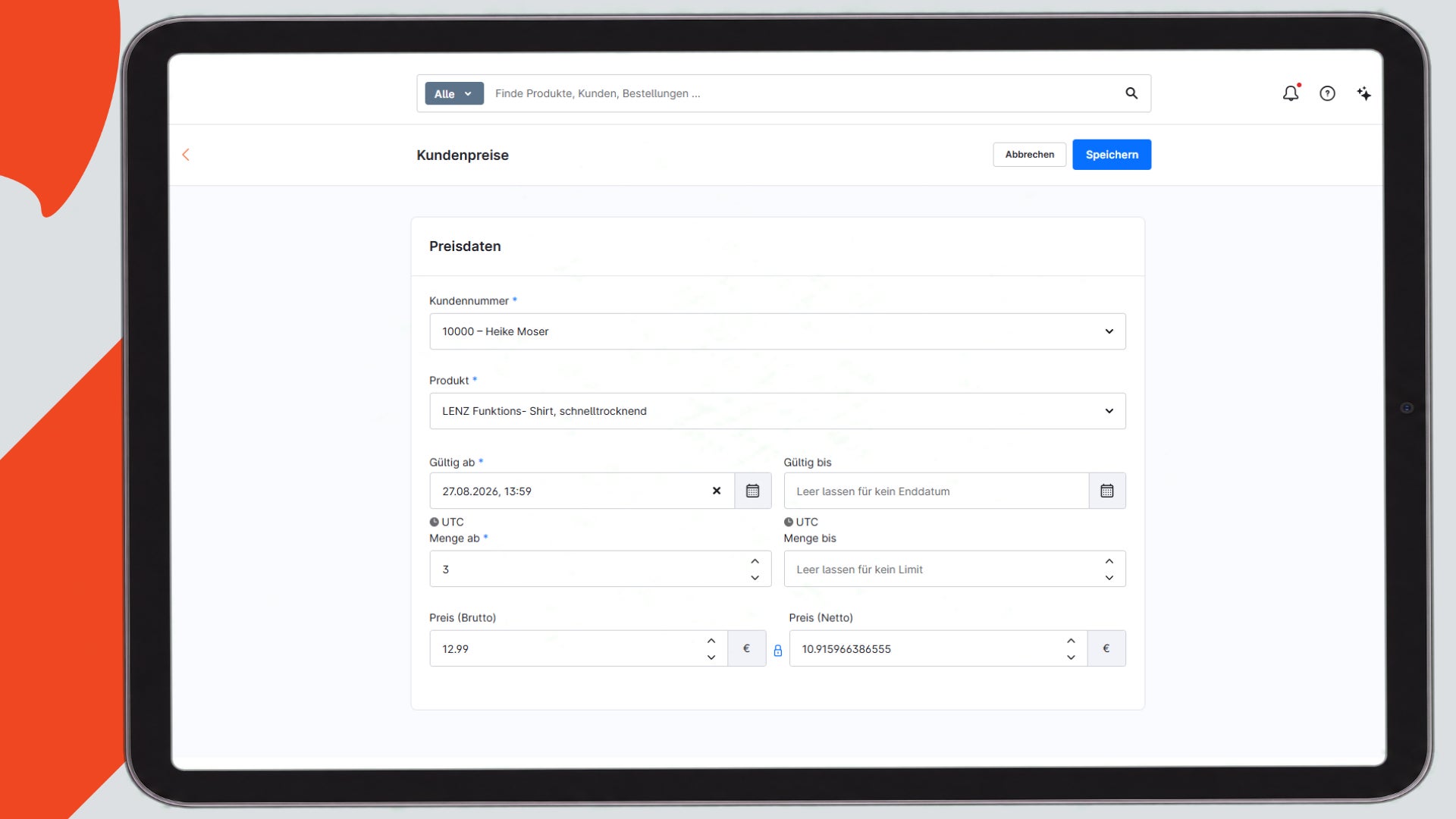Decrease the Menge bis value

point(1109,578)
